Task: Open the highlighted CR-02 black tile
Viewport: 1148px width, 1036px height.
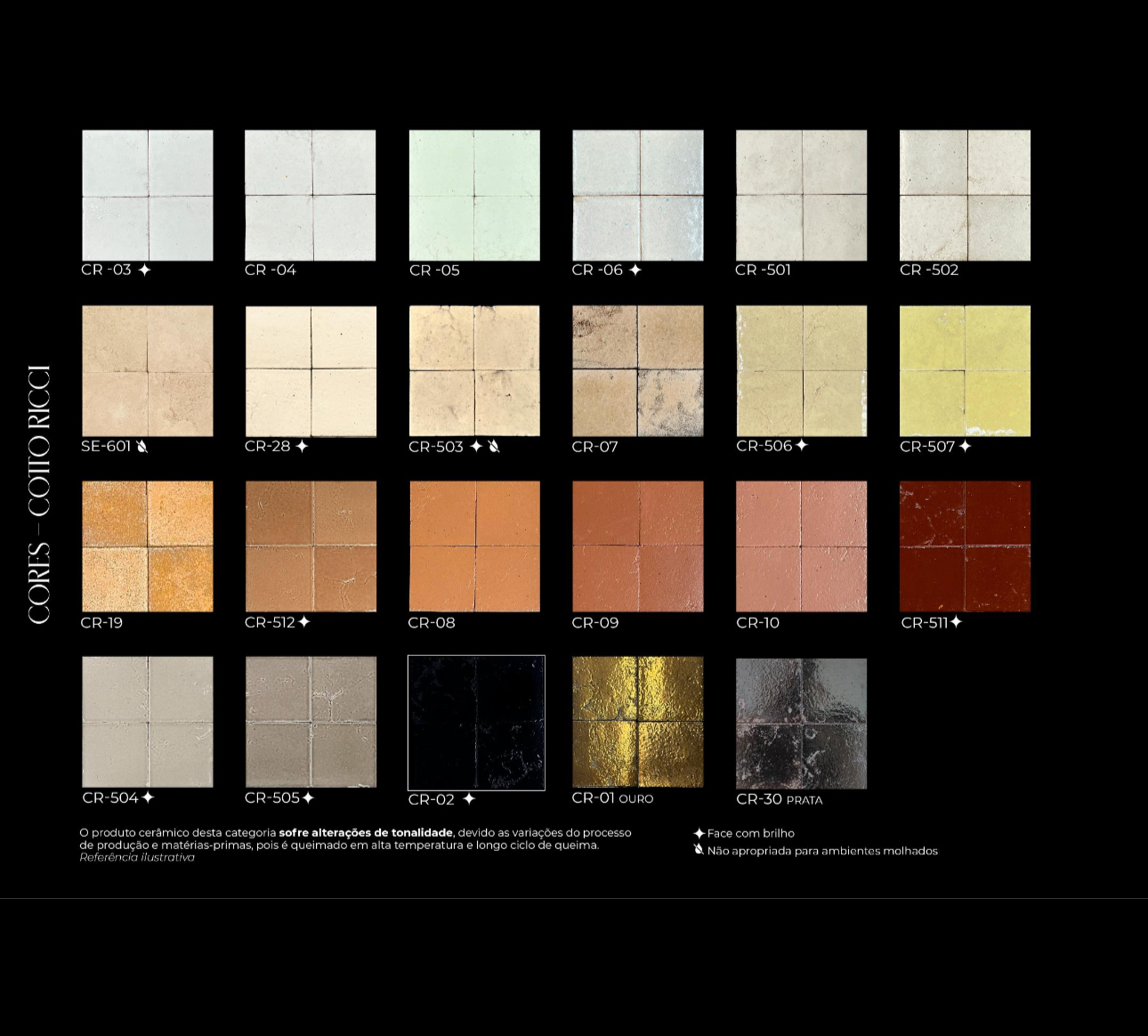Action: 476,723
